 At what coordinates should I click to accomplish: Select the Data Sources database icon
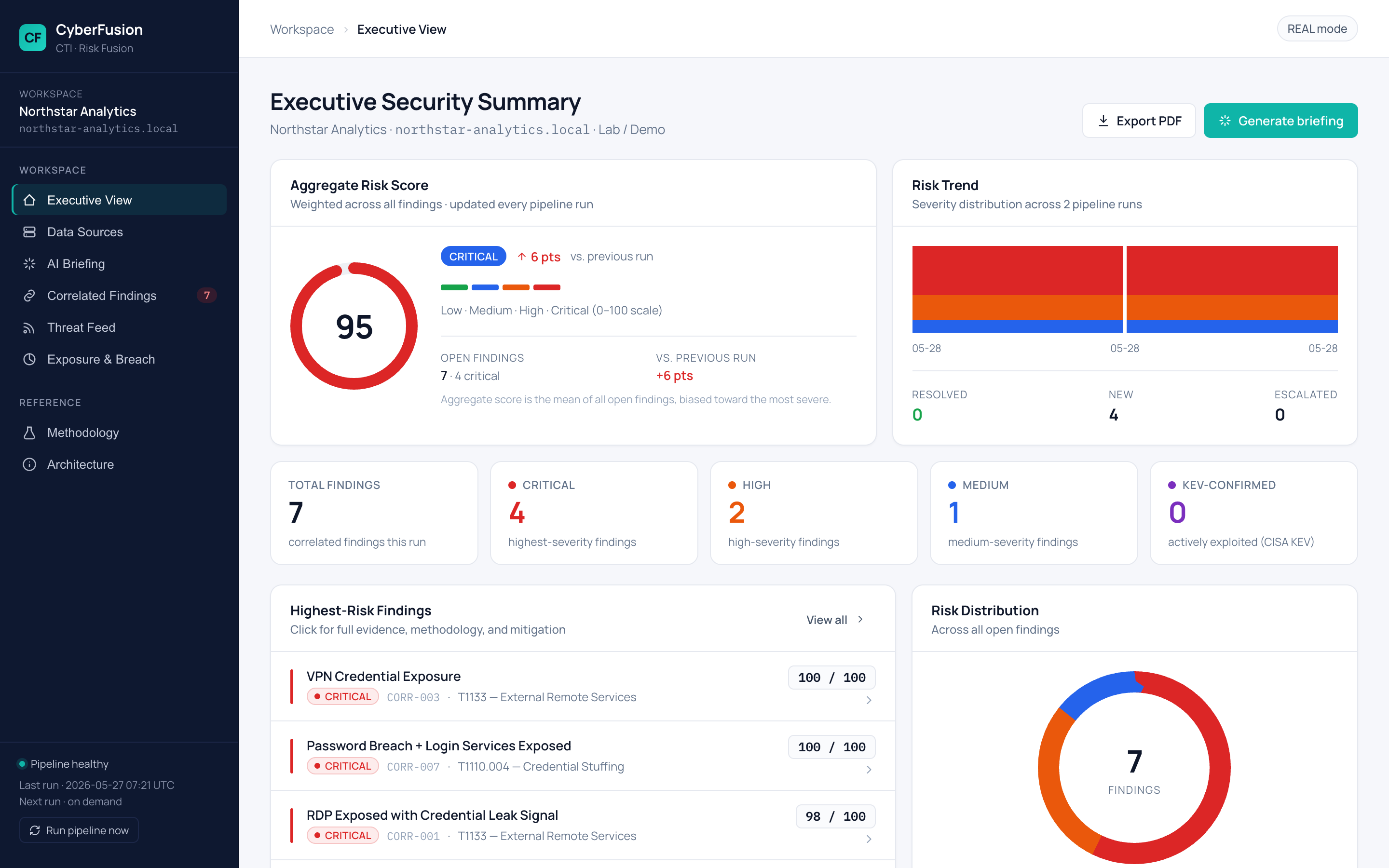click(x=29, y=232)
